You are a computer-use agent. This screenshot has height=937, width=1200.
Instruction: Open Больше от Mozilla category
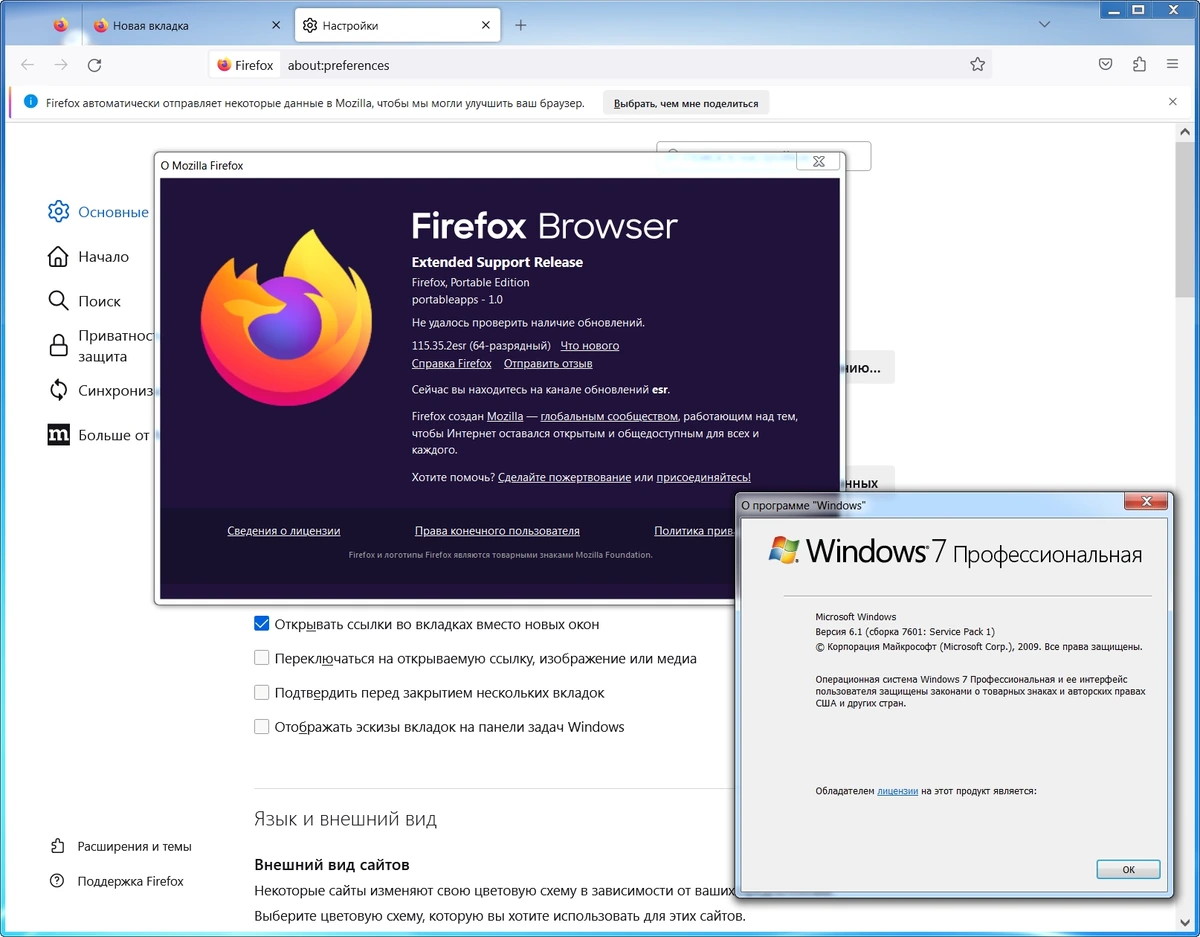(98, 435)
